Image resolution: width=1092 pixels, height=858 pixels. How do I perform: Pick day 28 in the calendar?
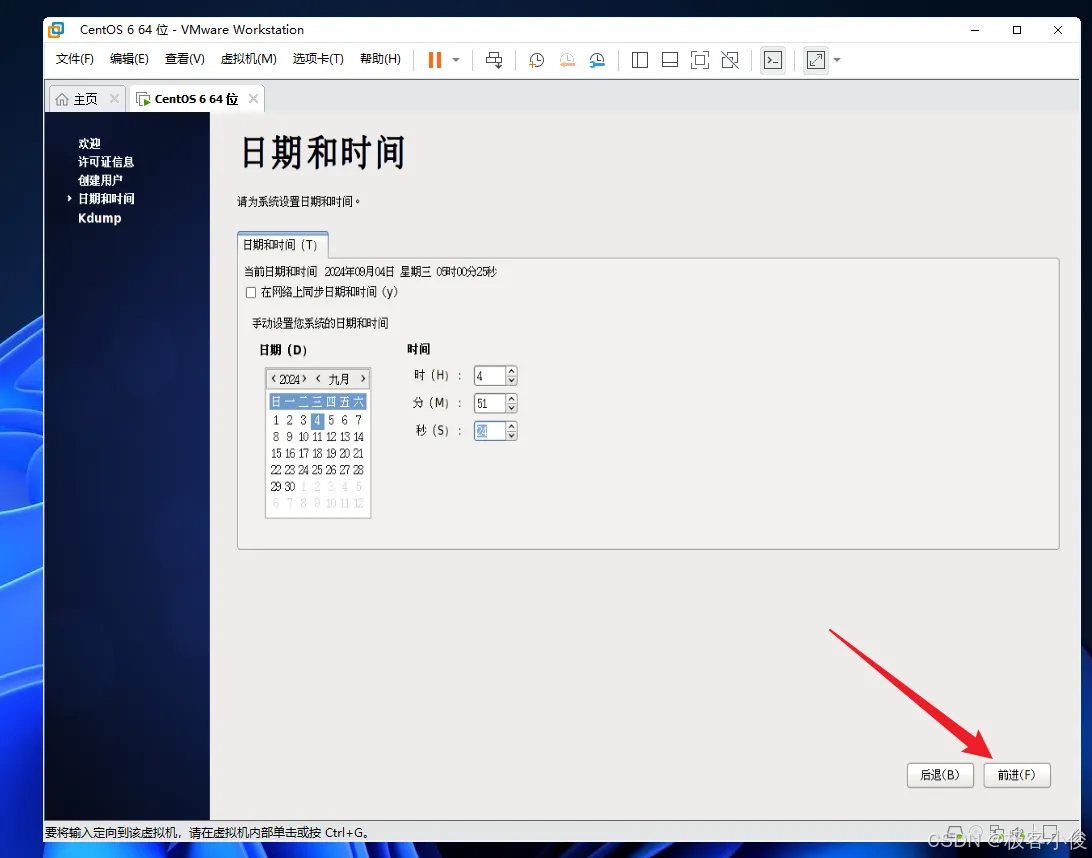pos(358,470)
